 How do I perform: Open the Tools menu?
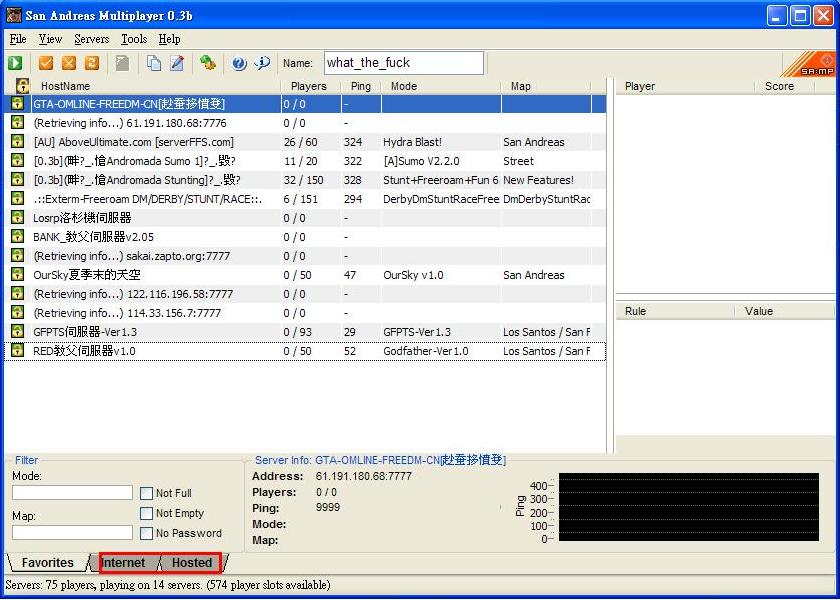point(134,39)
